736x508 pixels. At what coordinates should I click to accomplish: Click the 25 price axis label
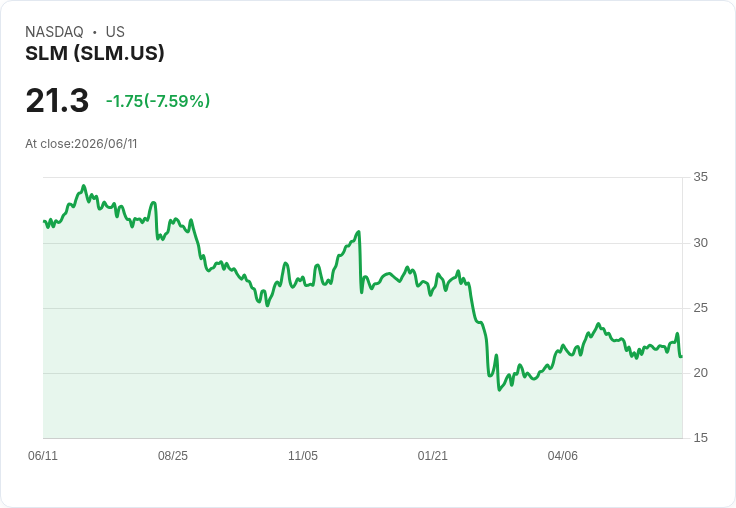click(x=701, y=308)
